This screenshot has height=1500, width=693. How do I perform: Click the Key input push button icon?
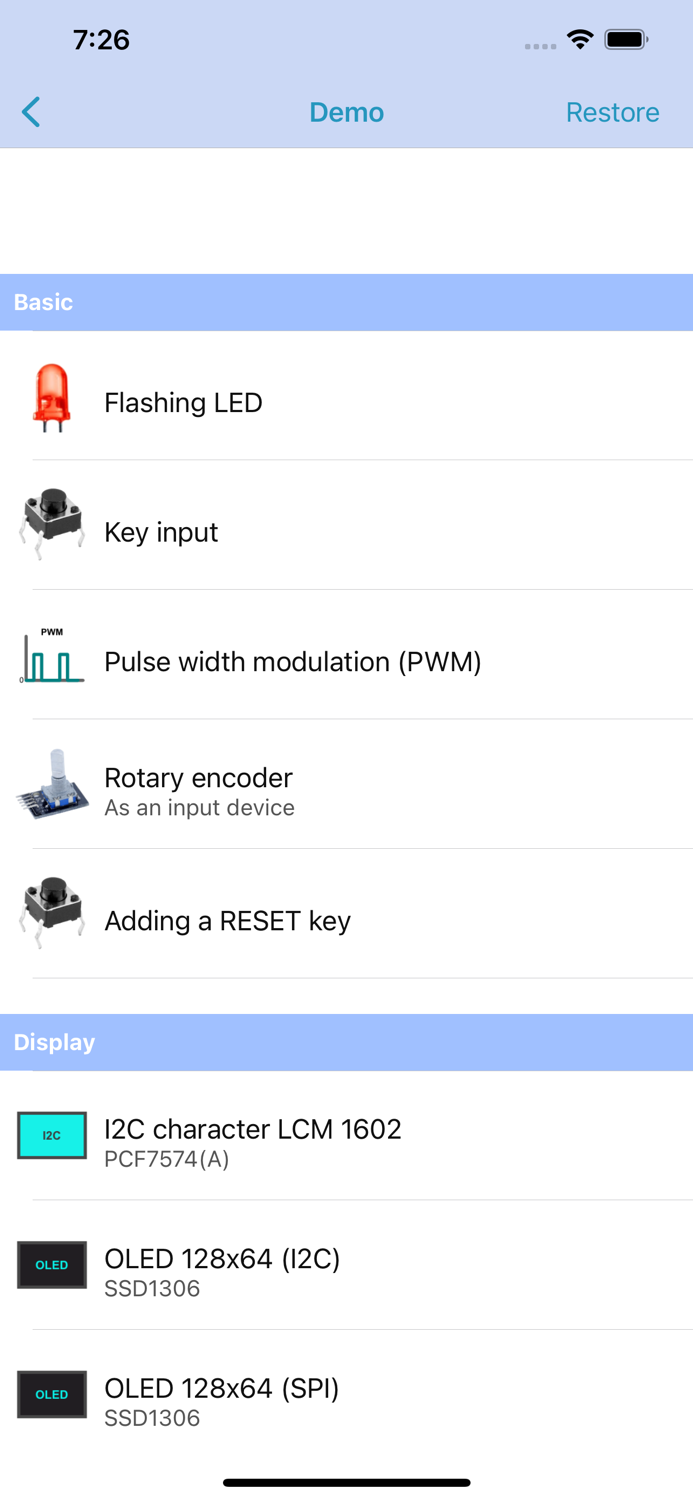(x=51, y=524)
